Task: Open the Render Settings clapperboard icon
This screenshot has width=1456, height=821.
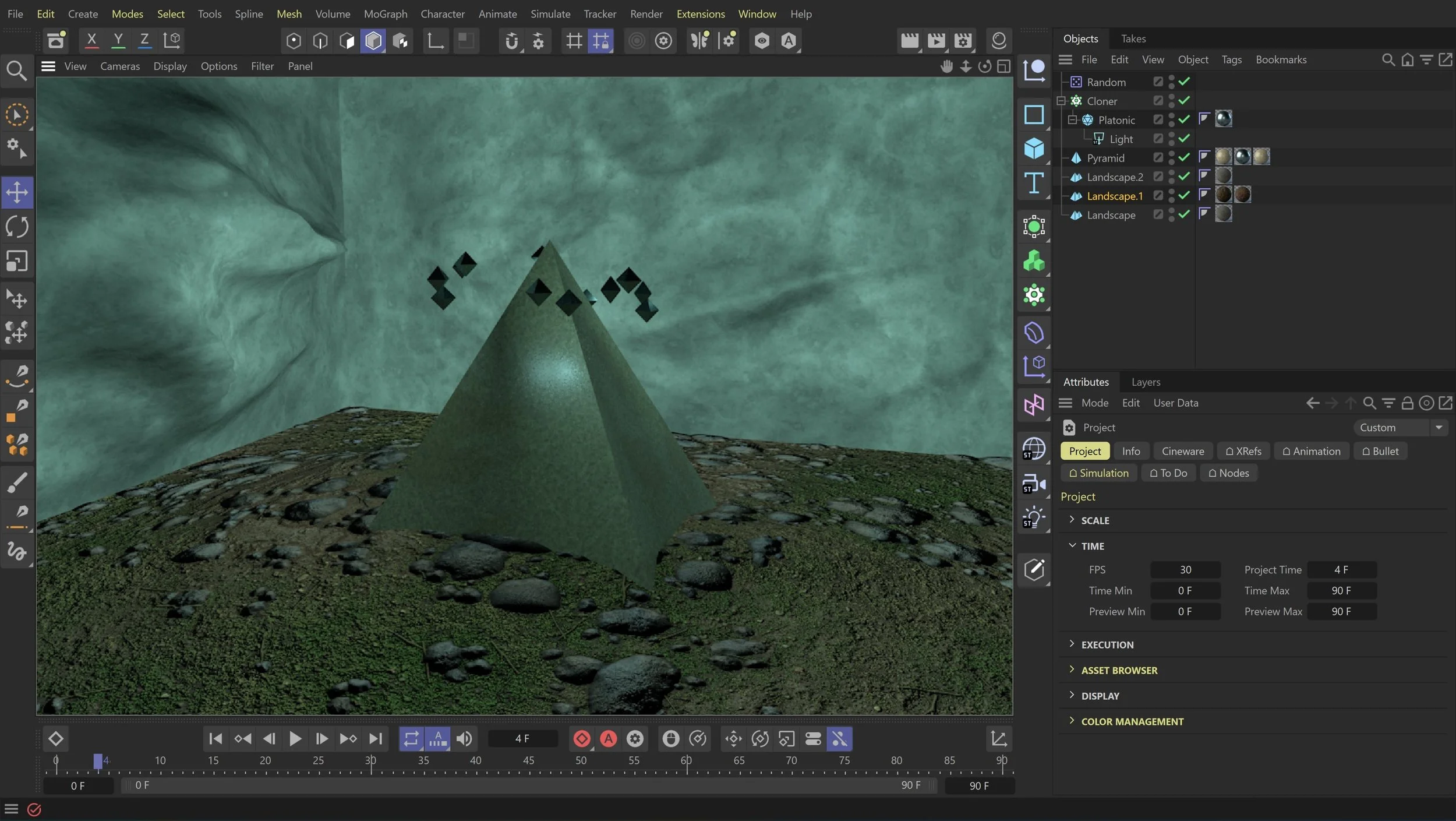Action: (963, 40)
